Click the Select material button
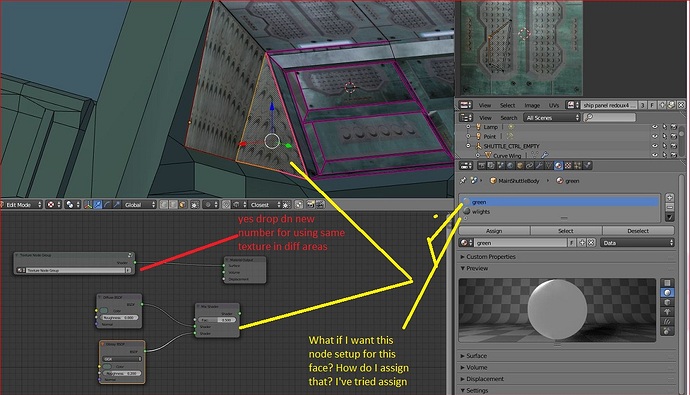 tap(566, 230)
